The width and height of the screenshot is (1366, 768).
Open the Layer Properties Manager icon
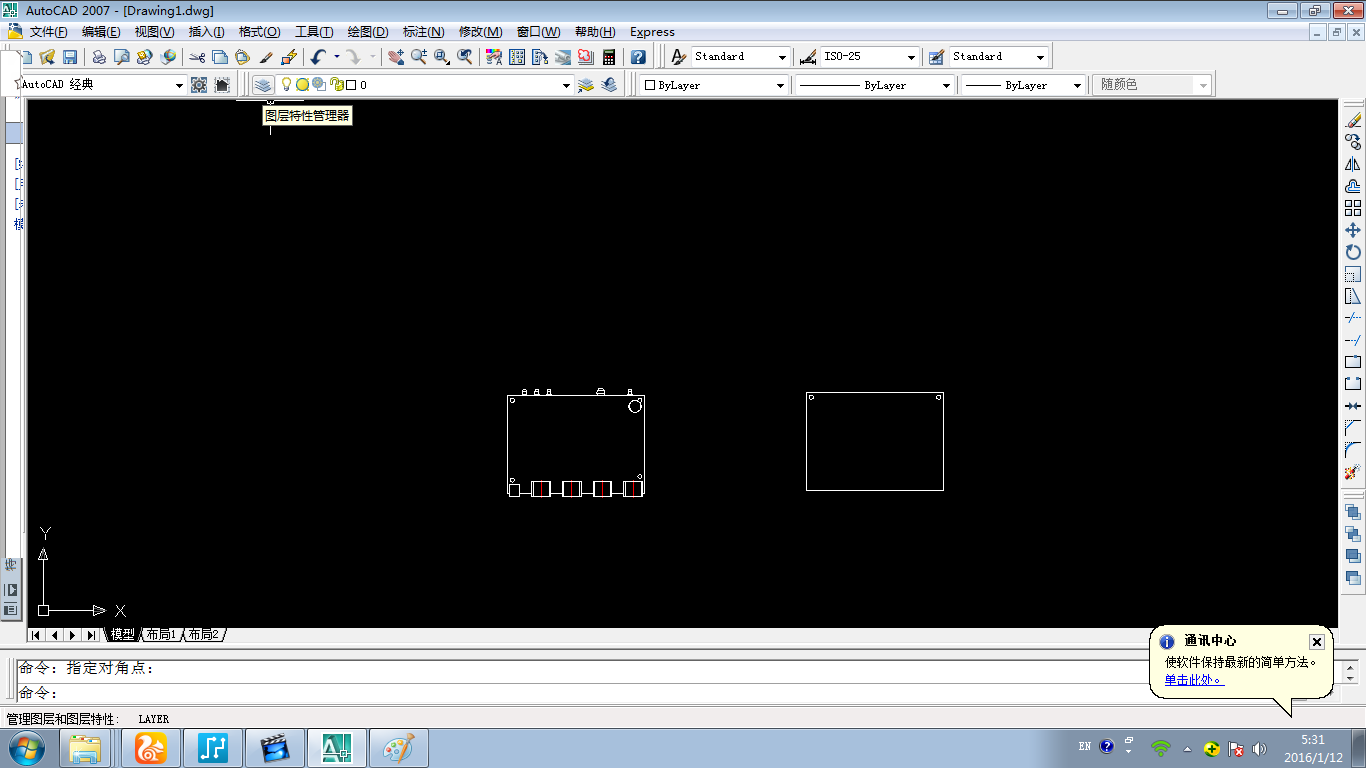[263, 85]
